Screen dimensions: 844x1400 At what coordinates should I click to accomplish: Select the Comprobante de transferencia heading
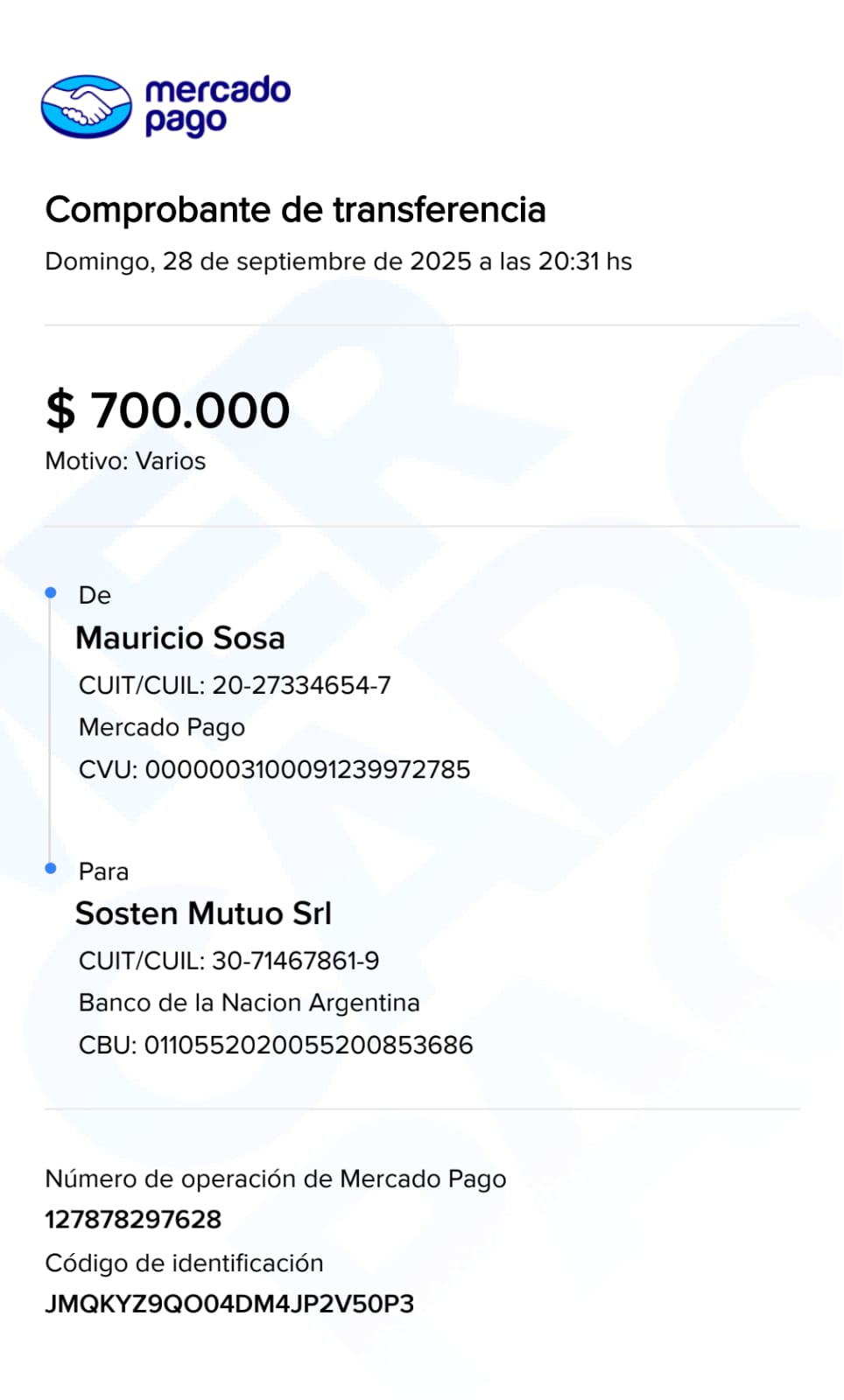coord(295,210)
